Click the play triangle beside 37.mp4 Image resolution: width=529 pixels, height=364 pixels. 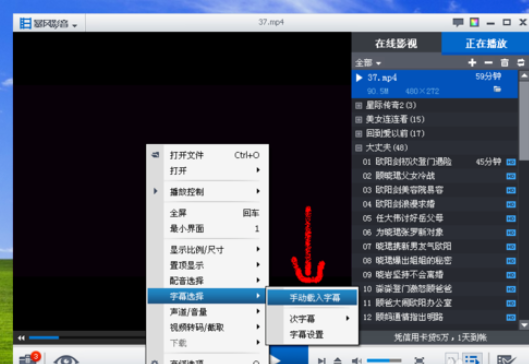pyautogui.click(x=359, y=78)
